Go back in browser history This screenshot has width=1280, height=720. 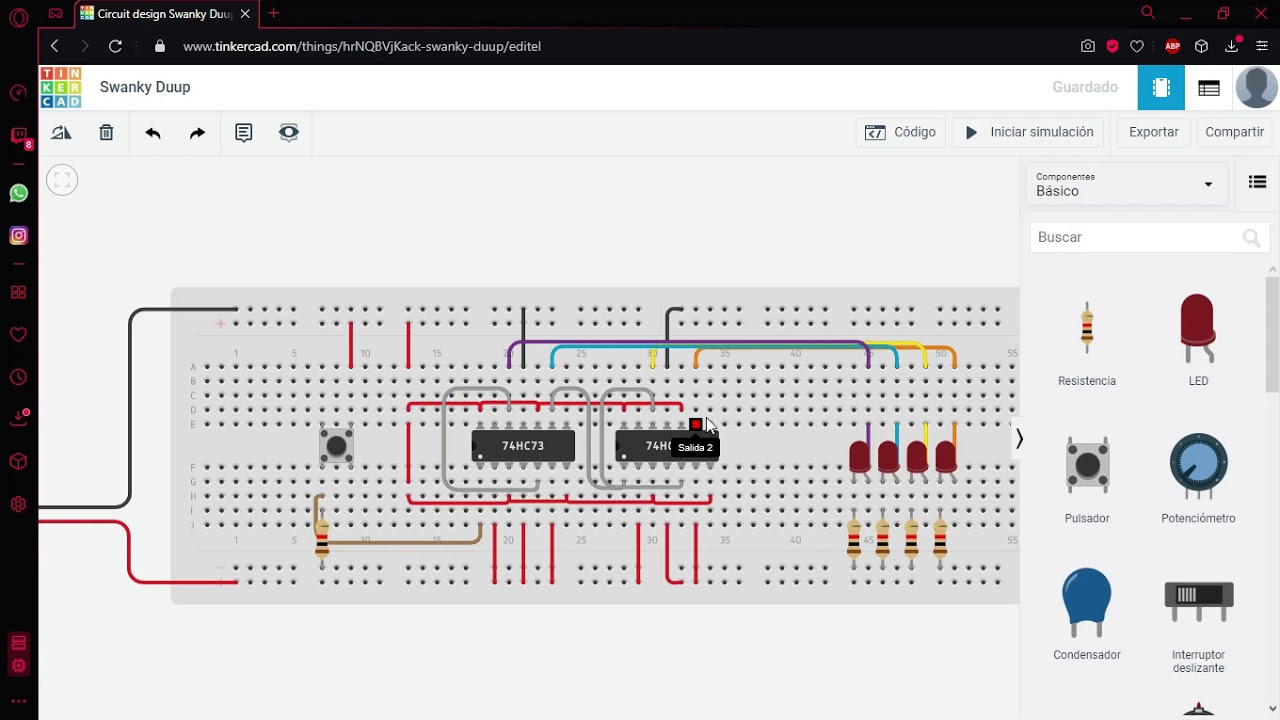coord(55,46)
